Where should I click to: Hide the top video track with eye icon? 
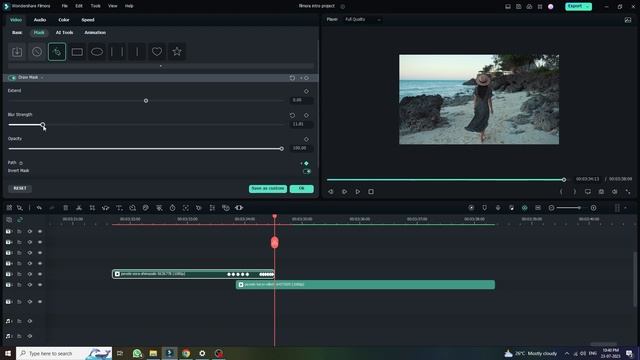tap(40, 231)
